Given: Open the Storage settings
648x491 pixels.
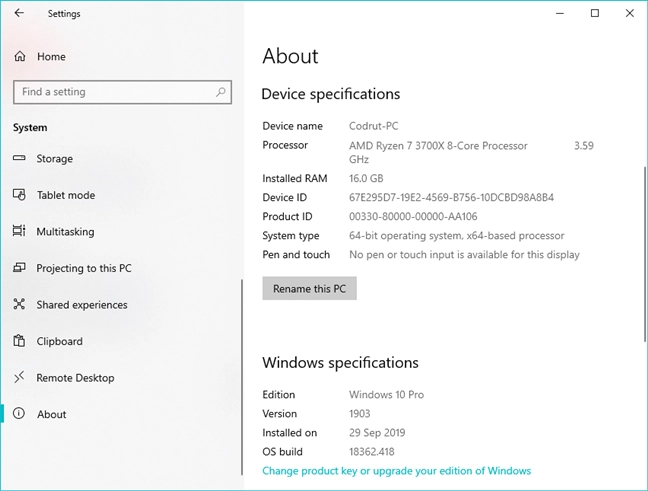Looking at the screenshot, I should tap(55, 159).
